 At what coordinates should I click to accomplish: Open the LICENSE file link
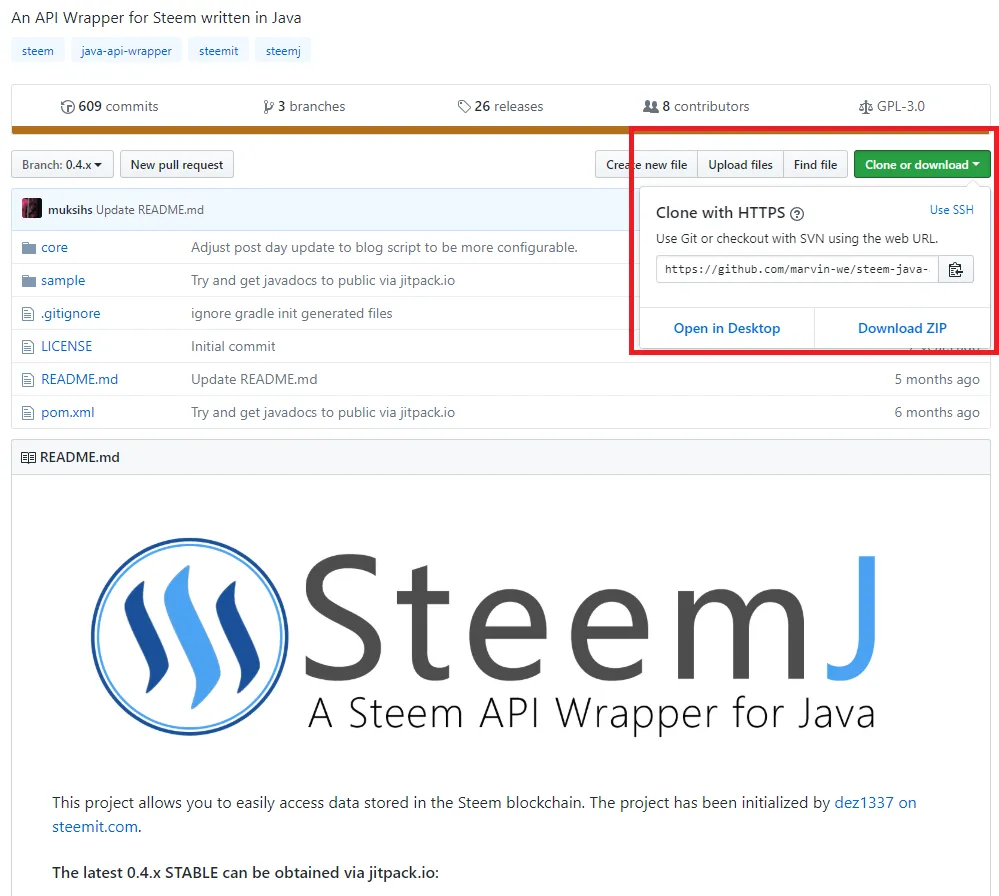[x=67, y=347]
